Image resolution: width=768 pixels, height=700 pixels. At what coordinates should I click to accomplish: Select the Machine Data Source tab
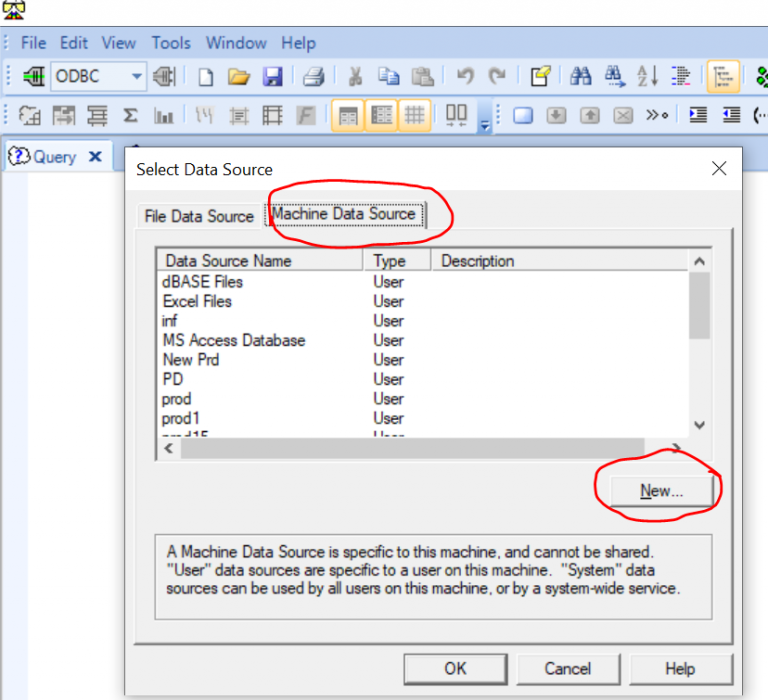click(343, 214)
